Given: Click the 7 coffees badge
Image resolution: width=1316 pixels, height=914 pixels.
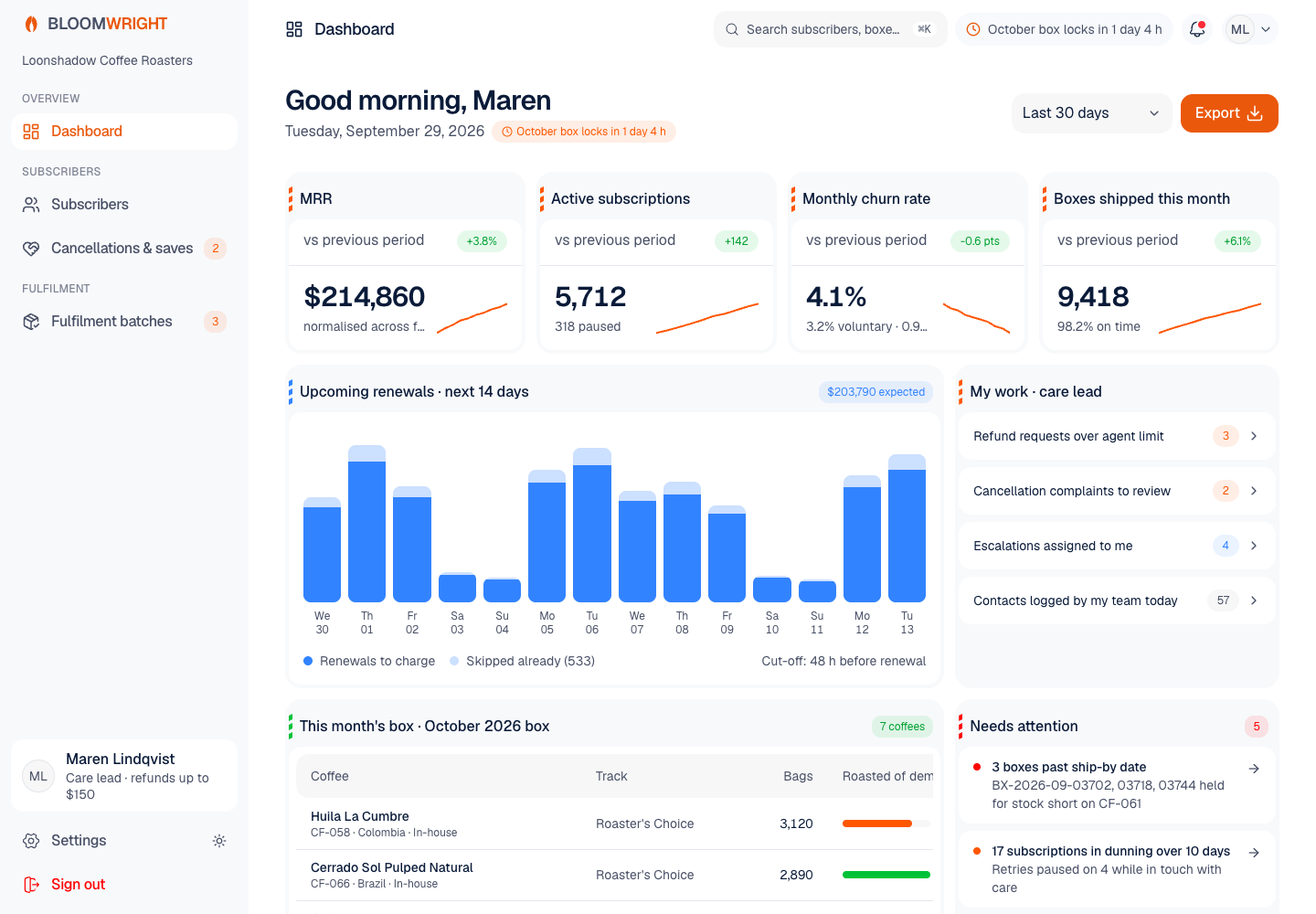Looking at the screenshot, I should coord(902,727).
